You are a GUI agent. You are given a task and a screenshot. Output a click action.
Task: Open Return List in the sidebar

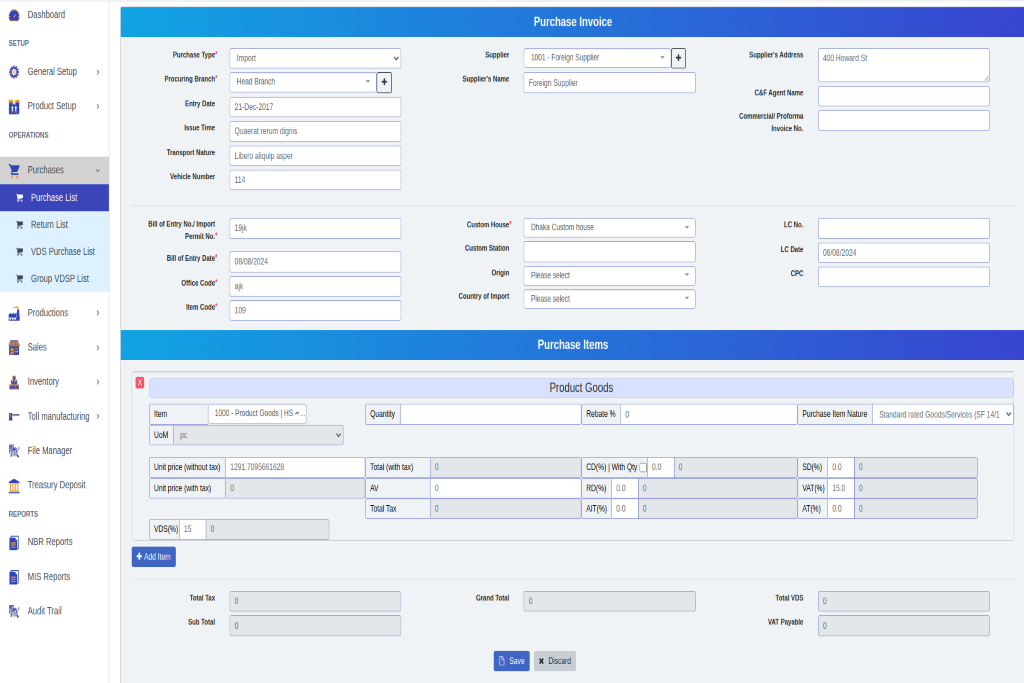[54, 225]
